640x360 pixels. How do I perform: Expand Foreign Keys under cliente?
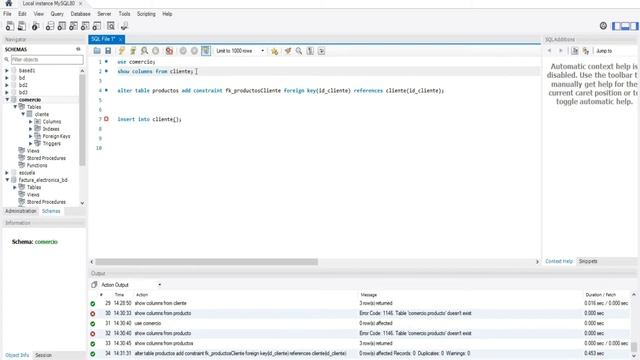click(x=31, y=136)
